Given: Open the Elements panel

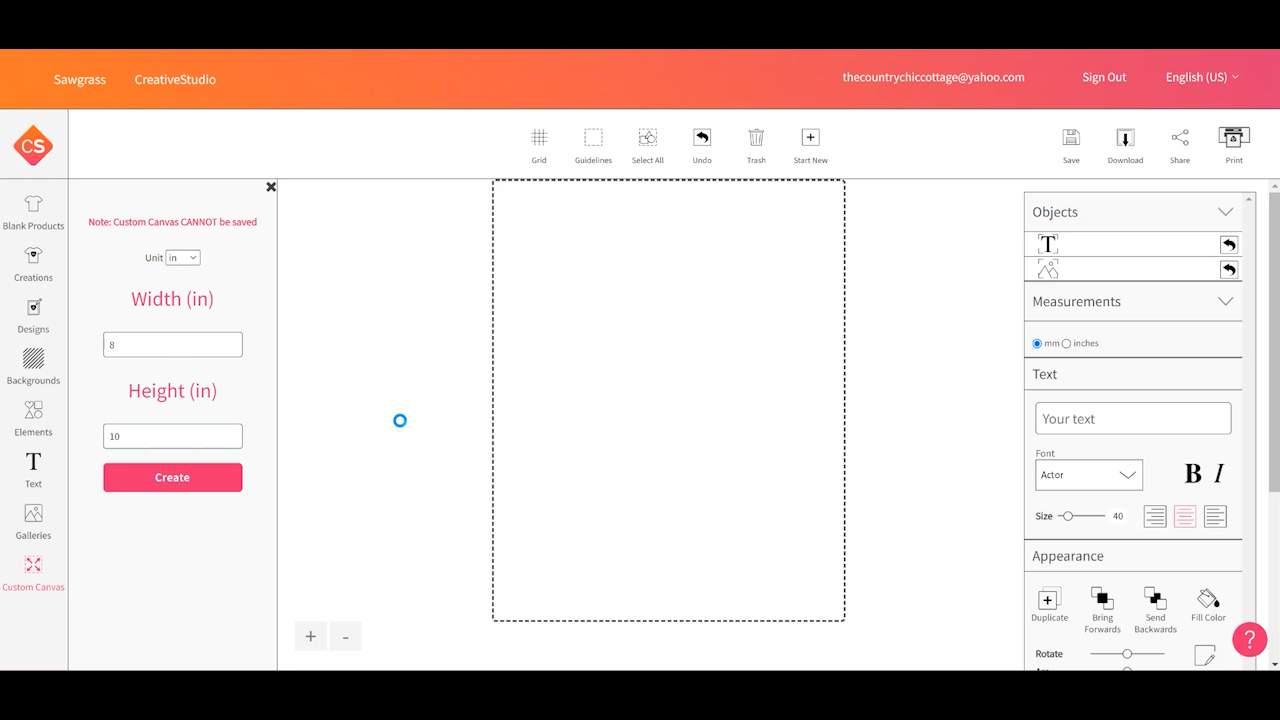Looking at the screenshot, I should click(33, 419).
